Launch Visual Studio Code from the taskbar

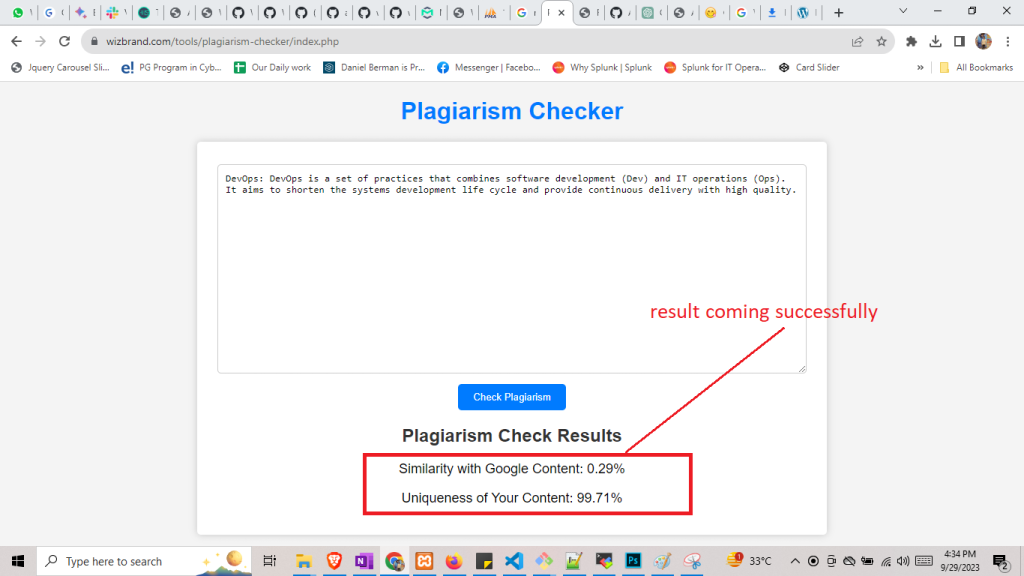coord(514,561)
